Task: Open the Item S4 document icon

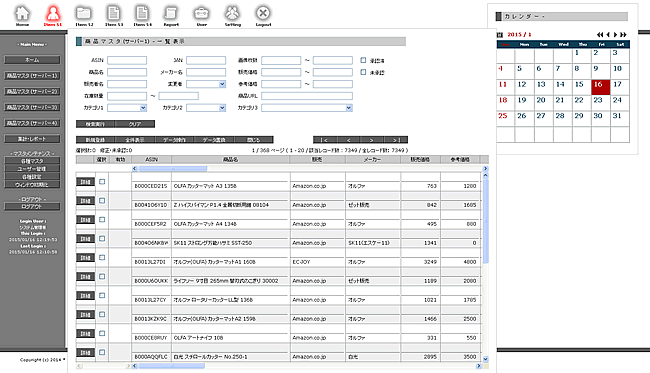Action: tap(142, 14)
